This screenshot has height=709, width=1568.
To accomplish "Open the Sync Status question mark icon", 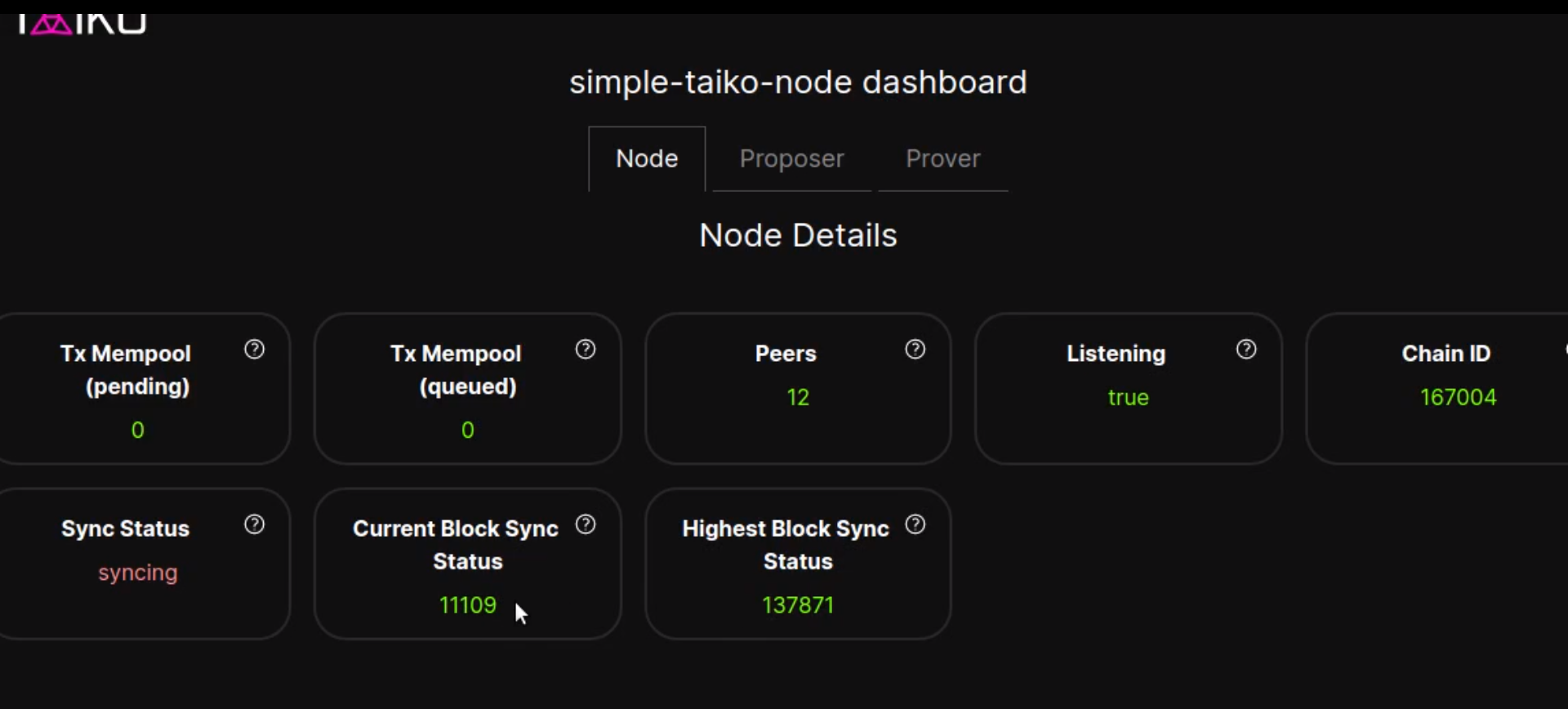I will click(x=255, y=525).
